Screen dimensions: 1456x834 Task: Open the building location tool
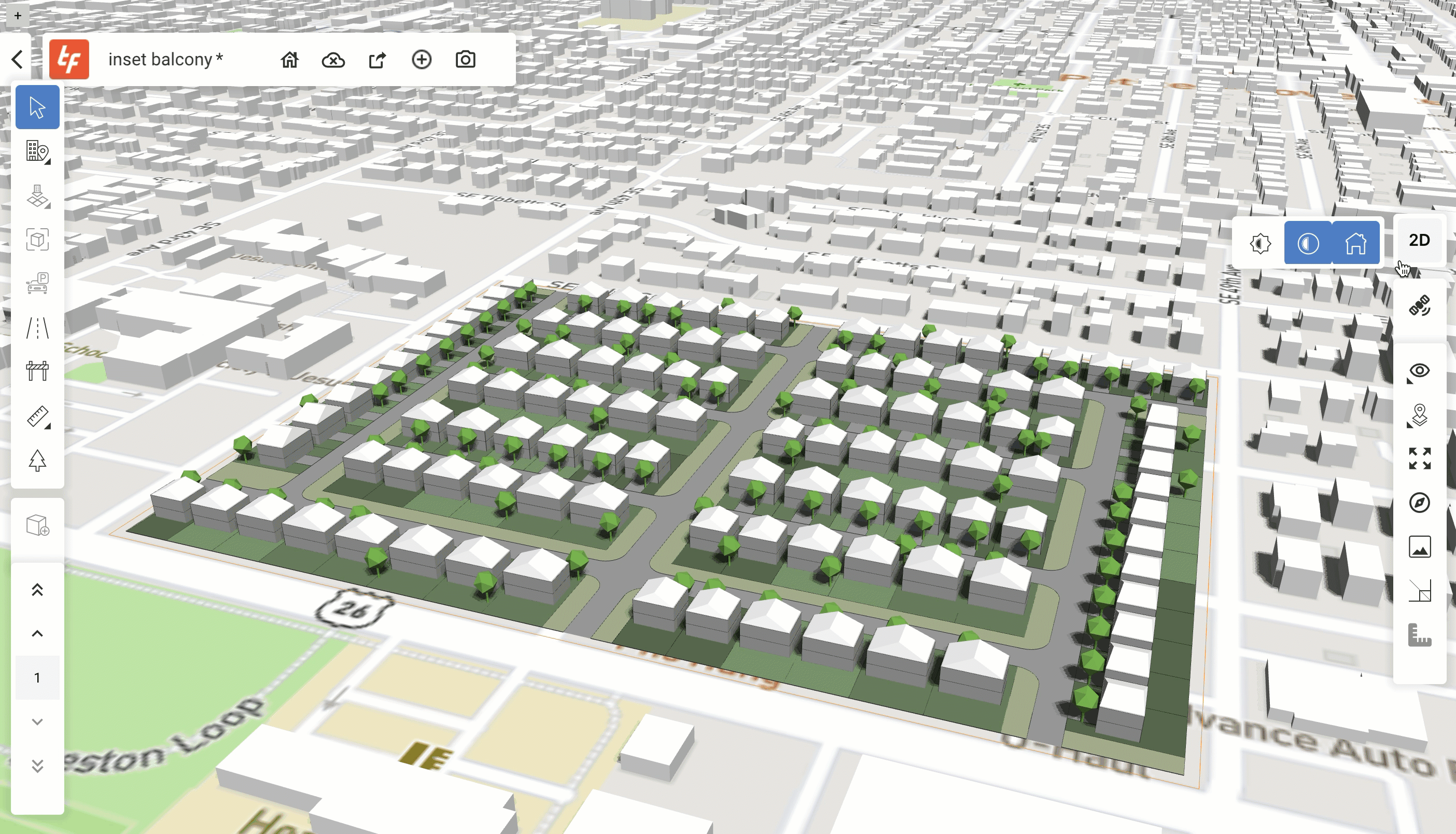pos(37,152)
